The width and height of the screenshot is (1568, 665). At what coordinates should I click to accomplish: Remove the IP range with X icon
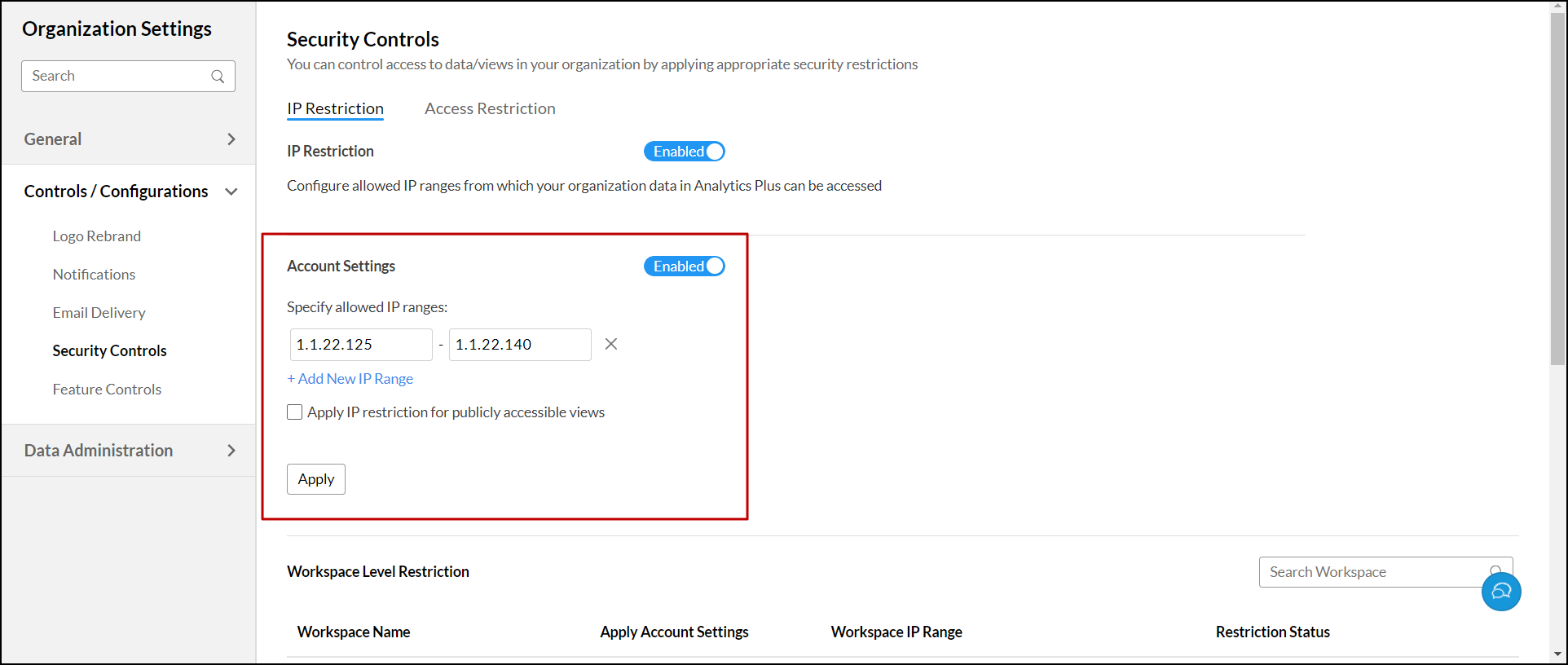tap(610, 344)
